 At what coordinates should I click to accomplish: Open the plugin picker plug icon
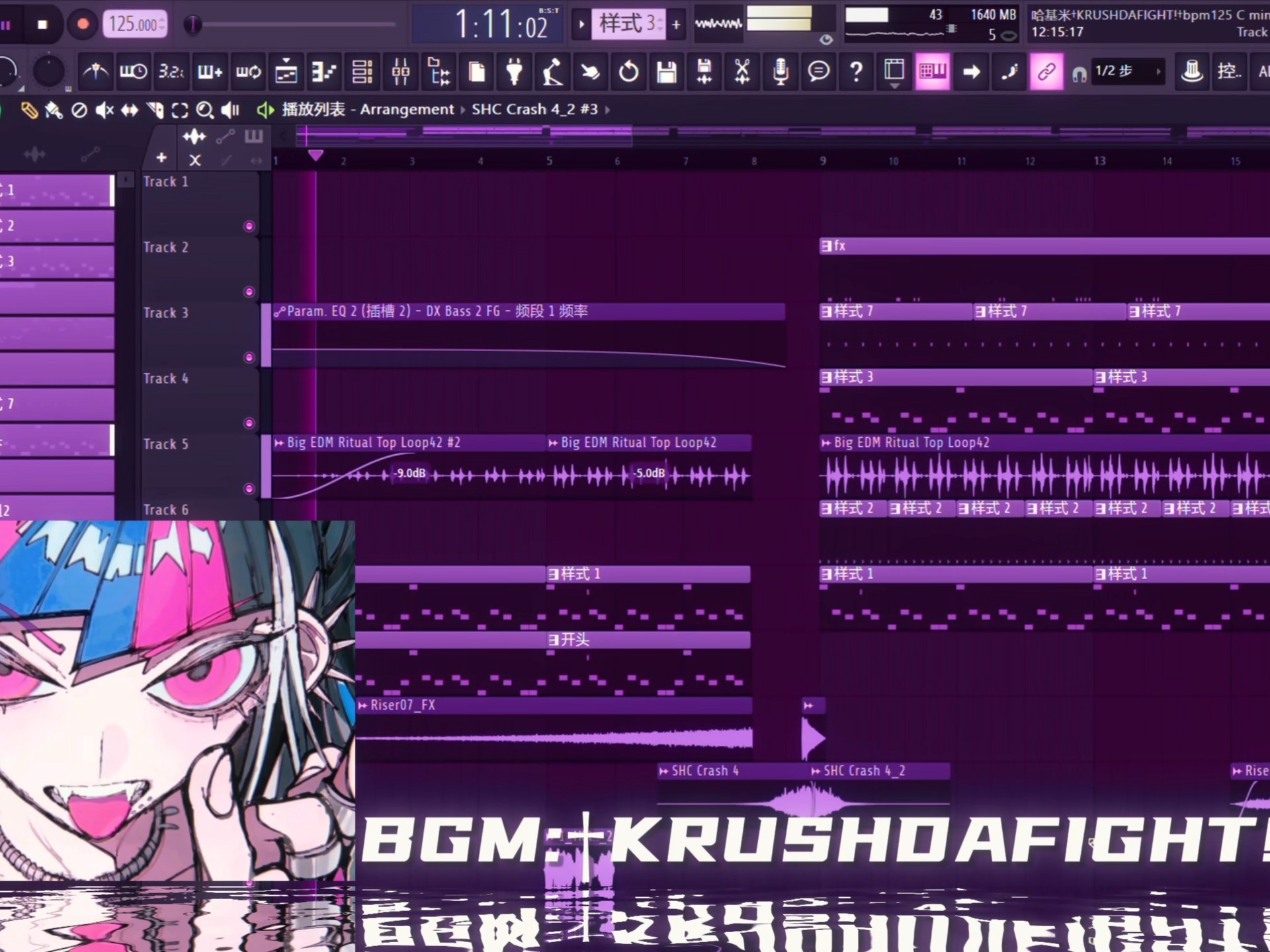click(x=515, y=71)
